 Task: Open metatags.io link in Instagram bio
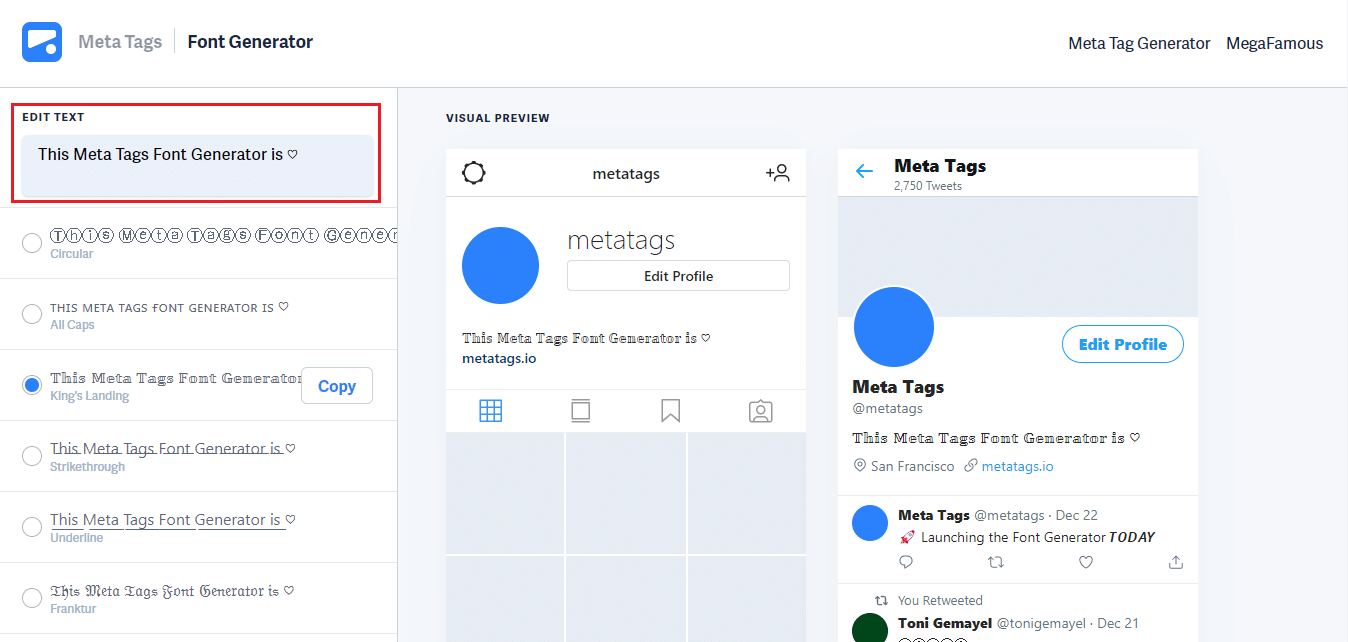499,358
